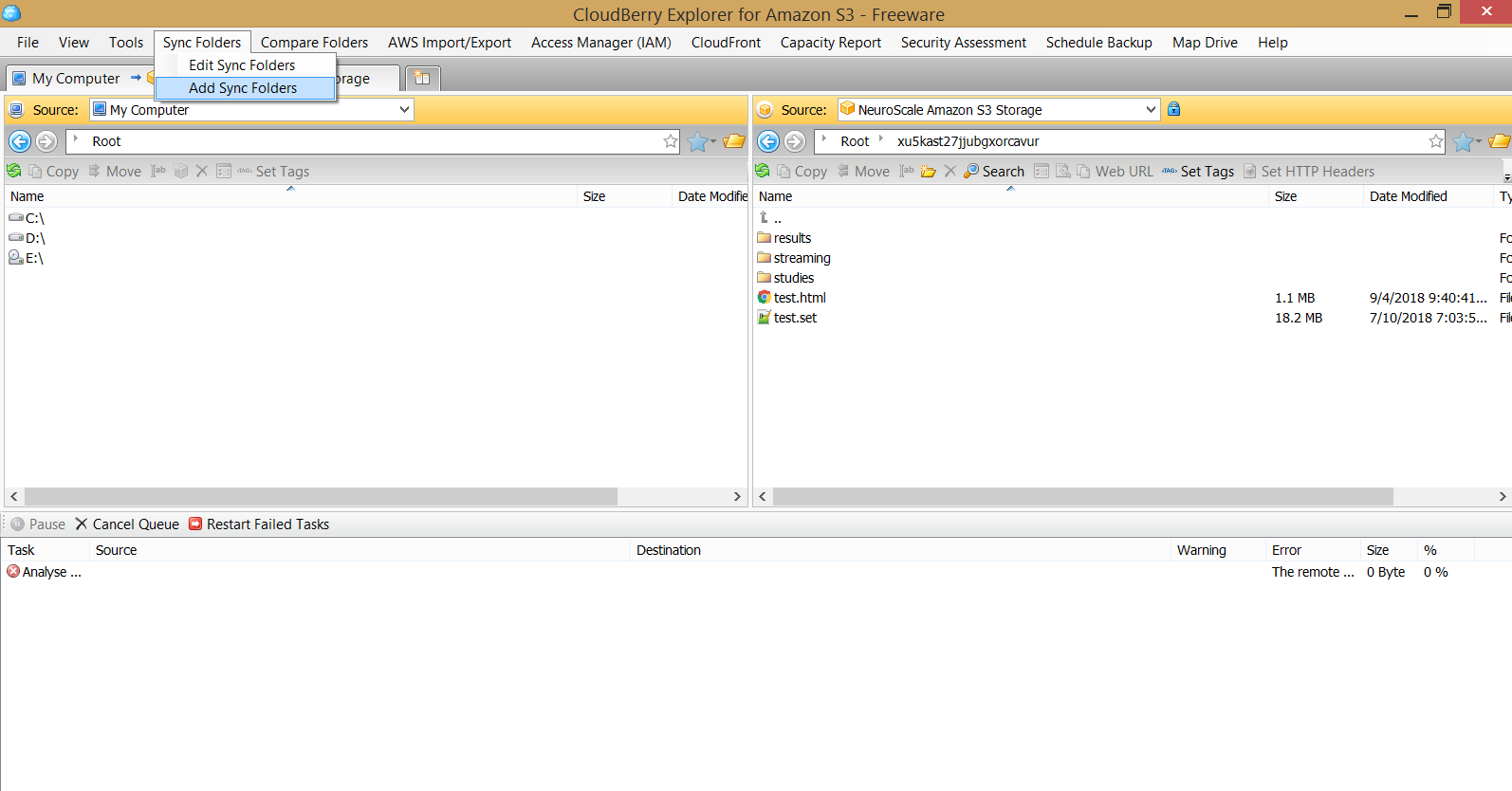Click right pane scrollbar right arrow
This screenshot has width=1512, height=791.
coord(1503,496)
